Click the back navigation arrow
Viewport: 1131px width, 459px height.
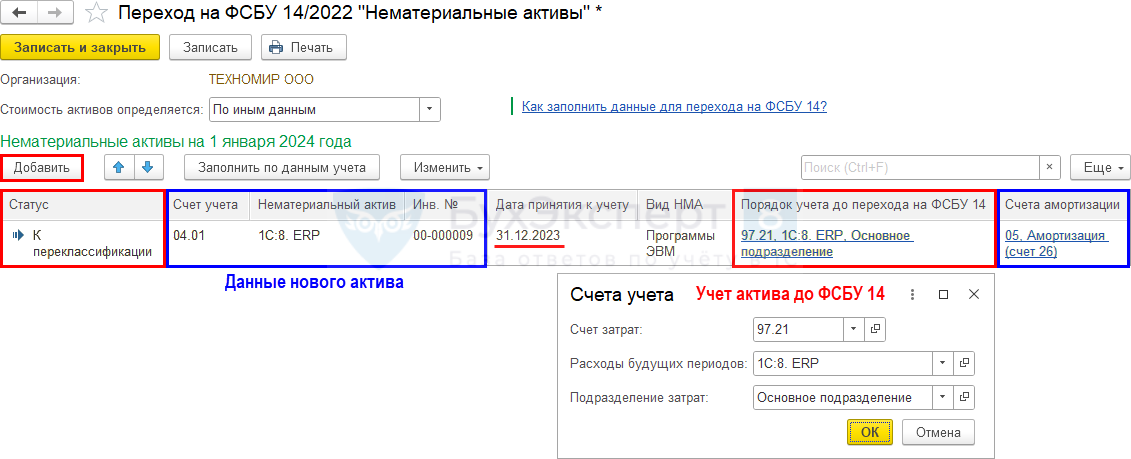pyautogui.click(x=19, y=14)
